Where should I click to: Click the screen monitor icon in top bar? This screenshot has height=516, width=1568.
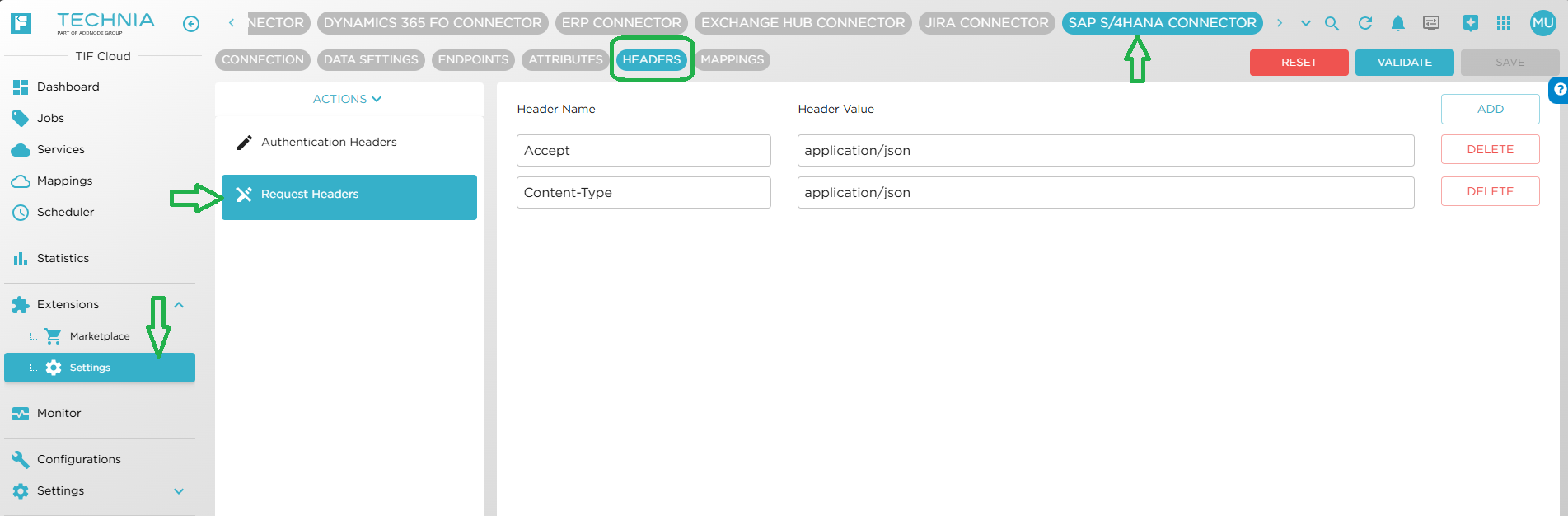(x=1431, y=23)
